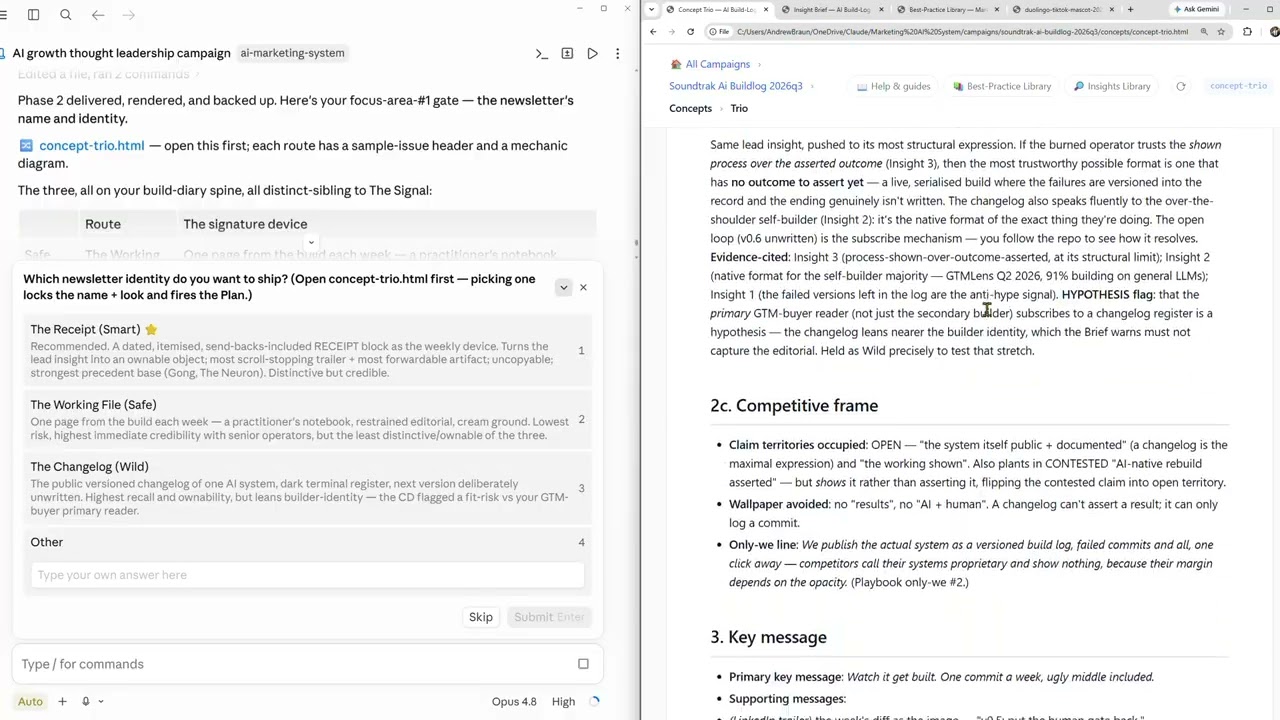The height and width of the screenshot is (720, 1280).
Task: Click the download/export icon in session header
Action: click(x=567, y=53)
